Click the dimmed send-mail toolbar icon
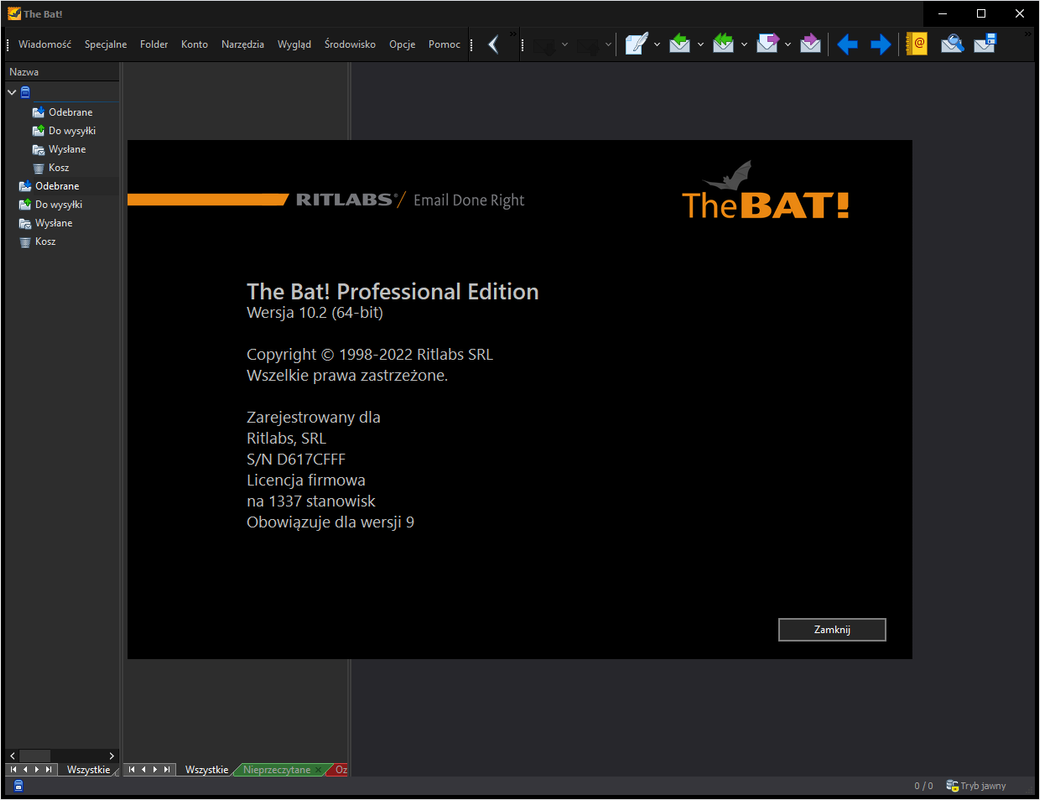 point(588,46)
